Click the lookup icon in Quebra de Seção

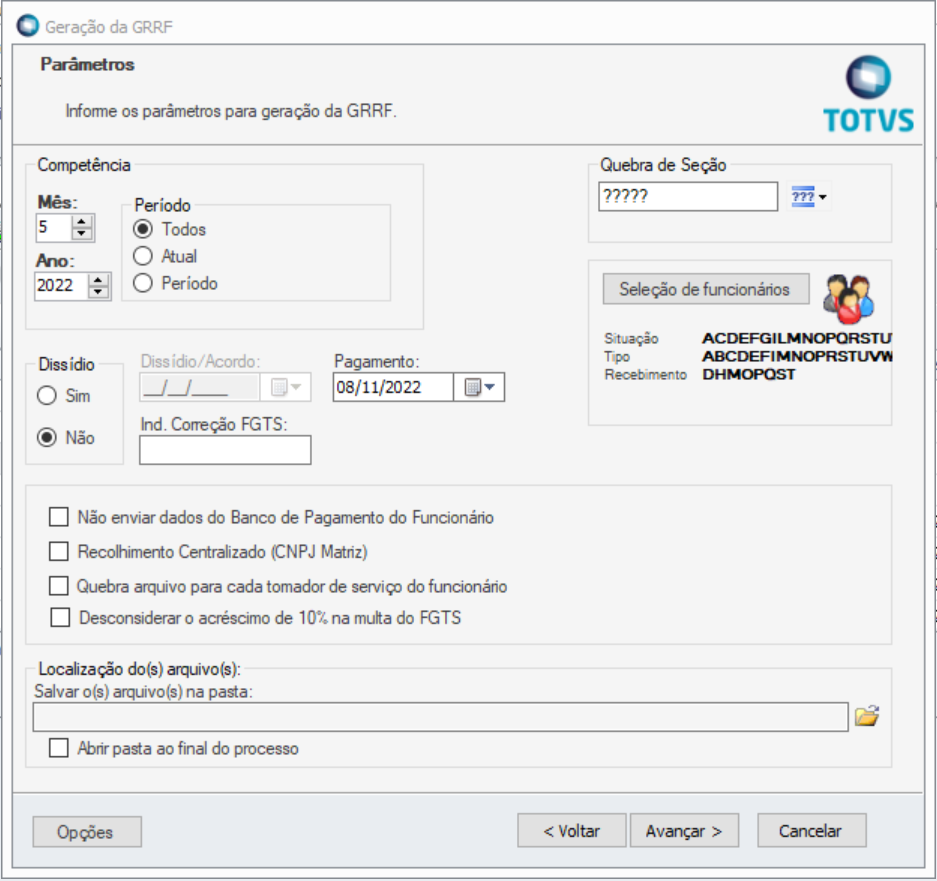coord(805,194)
